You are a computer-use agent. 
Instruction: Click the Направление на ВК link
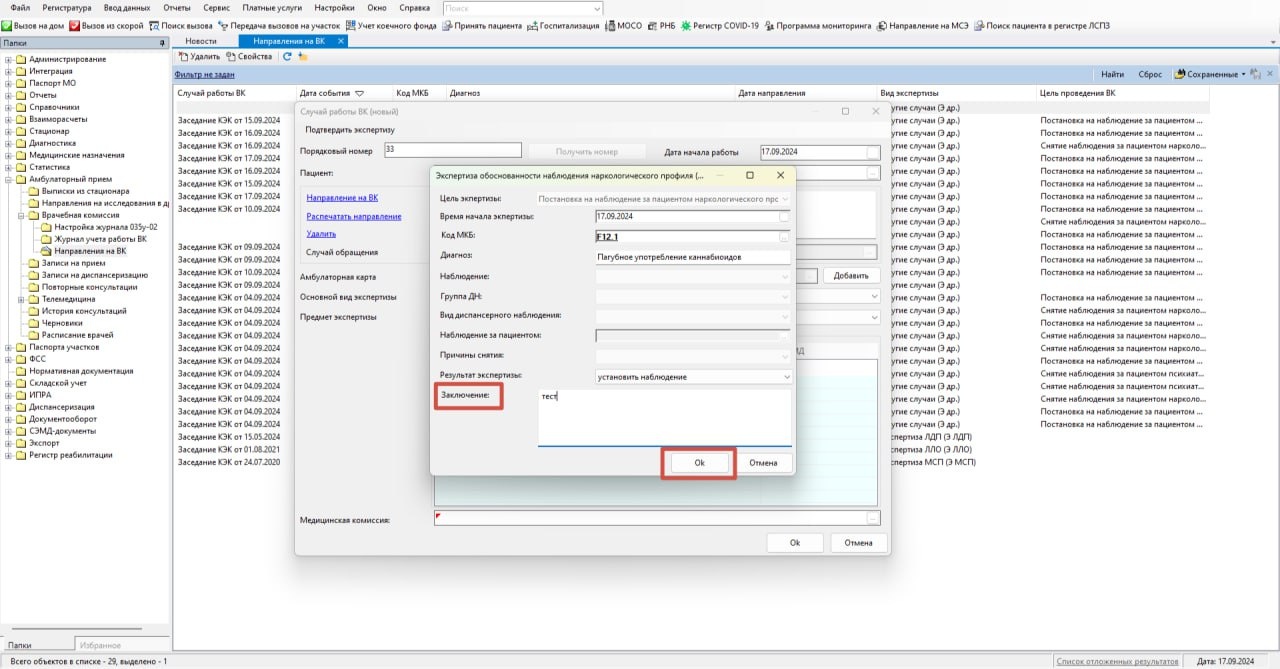[342, 198]
